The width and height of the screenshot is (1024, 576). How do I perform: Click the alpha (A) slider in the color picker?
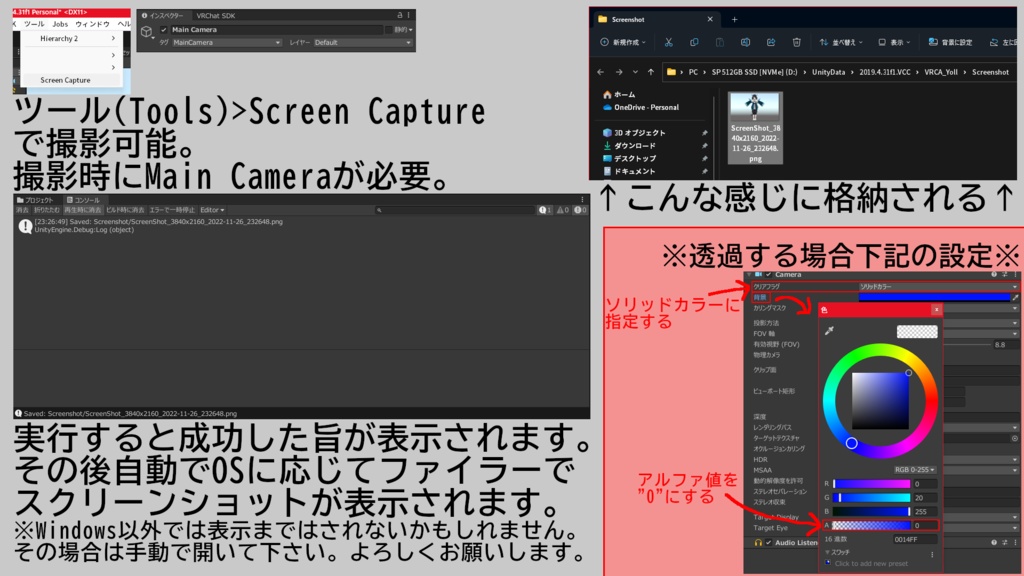(872, 524)
